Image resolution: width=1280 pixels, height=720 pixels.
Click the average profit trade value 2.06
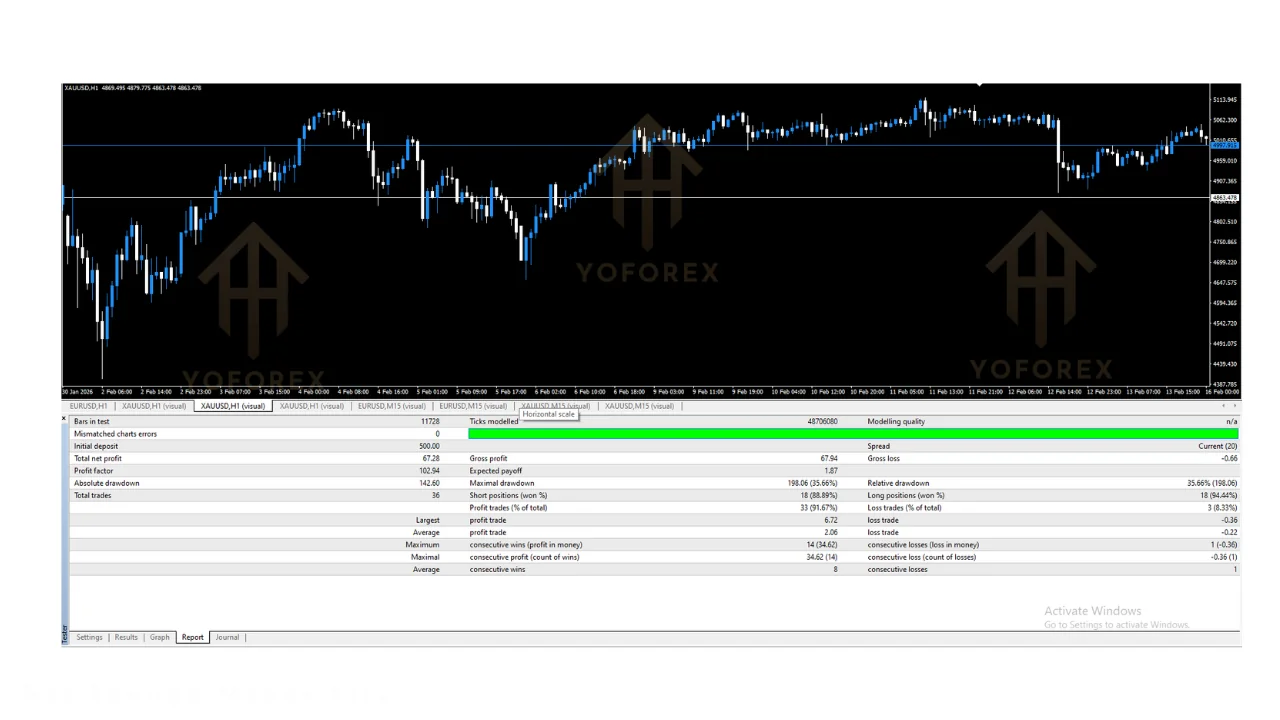(830, 532)
